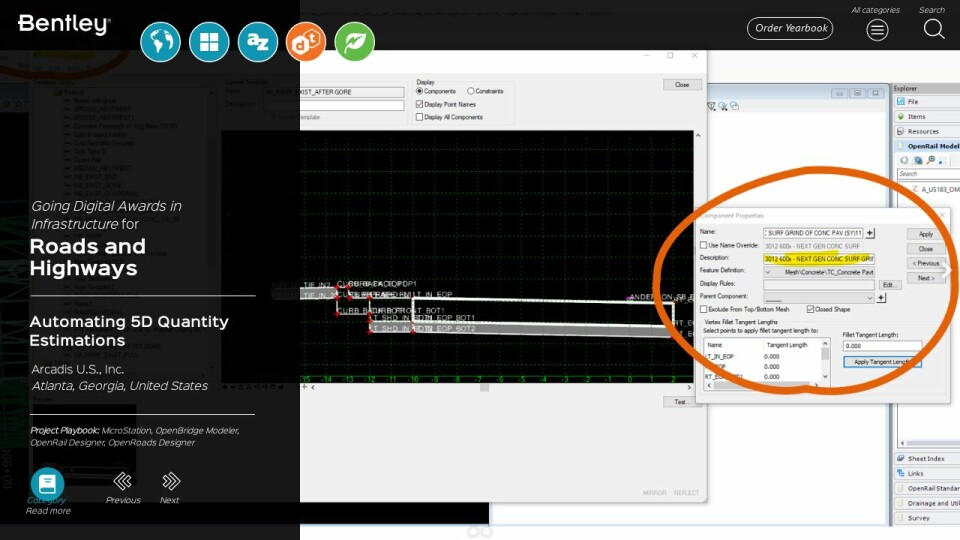
Task: Select the Components display radio button
Action: point(419,91)
